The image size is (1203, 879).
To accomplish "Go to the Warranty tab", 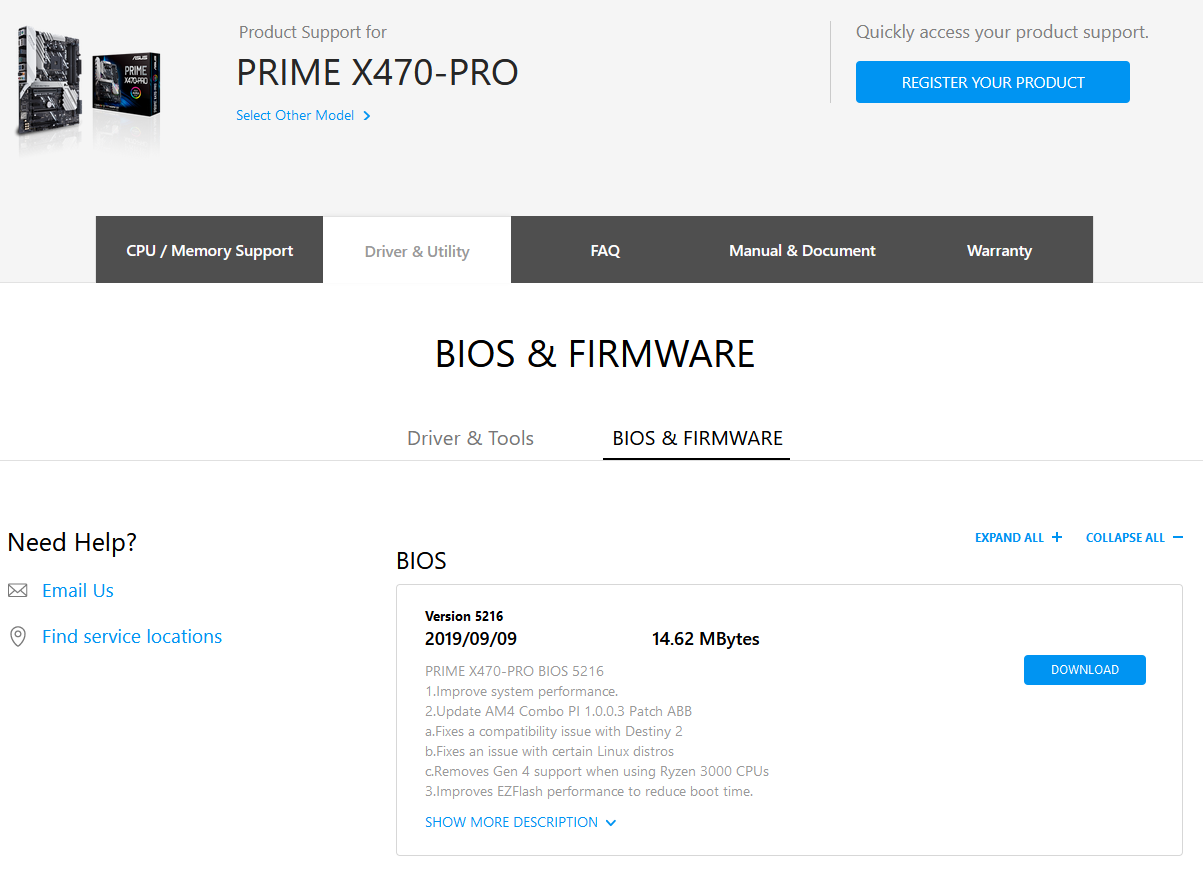I will [x=999, y=250].
